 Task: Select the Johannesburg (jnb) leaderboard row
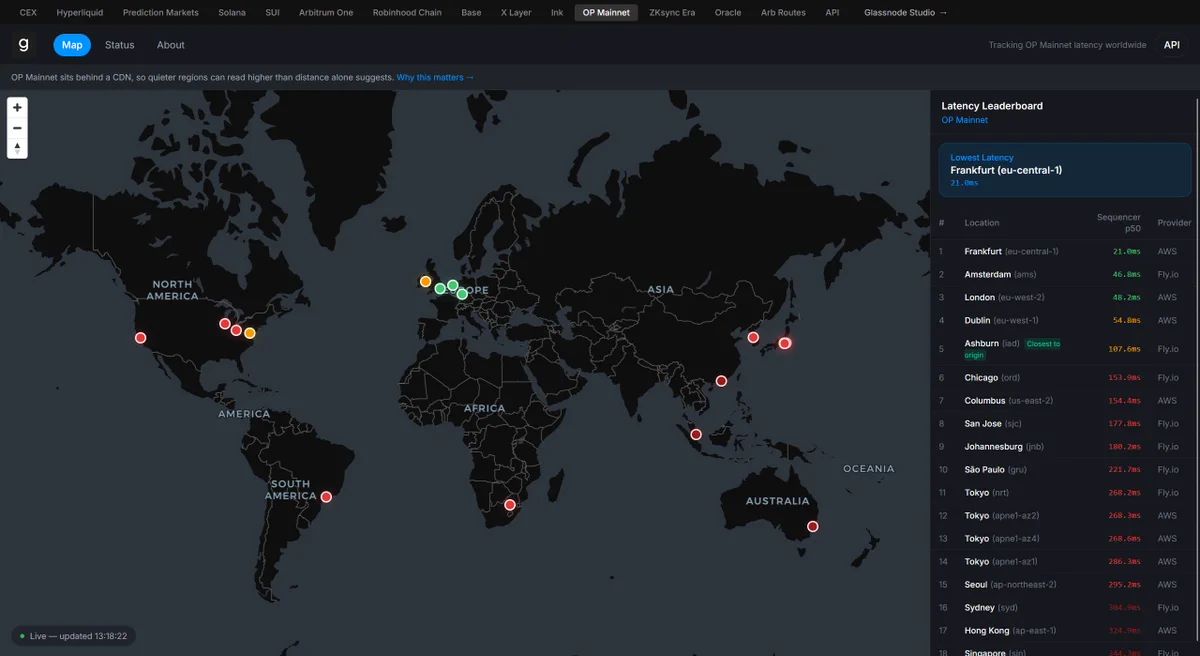tap(1065, 446)
